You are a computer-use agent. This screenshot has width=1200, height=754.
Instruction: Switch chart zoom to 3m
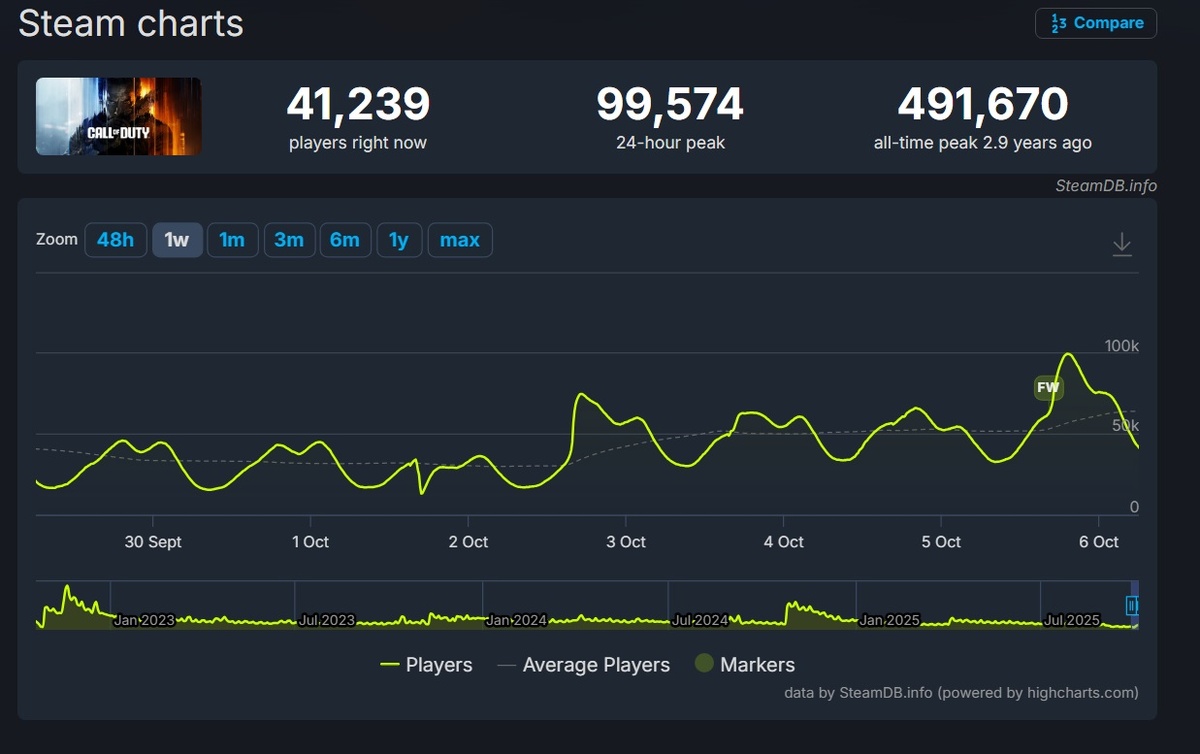(x=289, y=240)
